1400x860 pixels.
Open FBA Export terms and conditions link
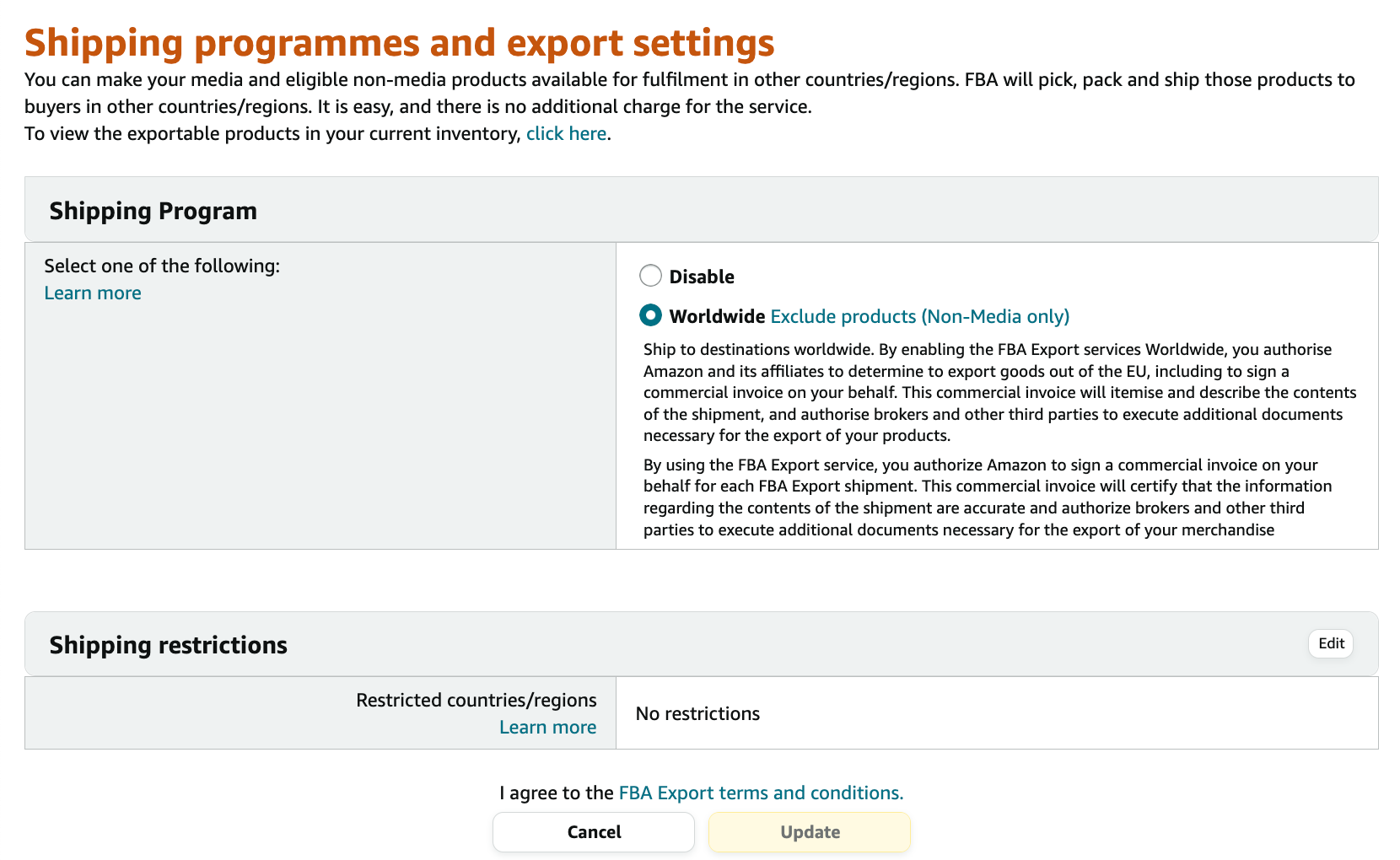[761, 793]
